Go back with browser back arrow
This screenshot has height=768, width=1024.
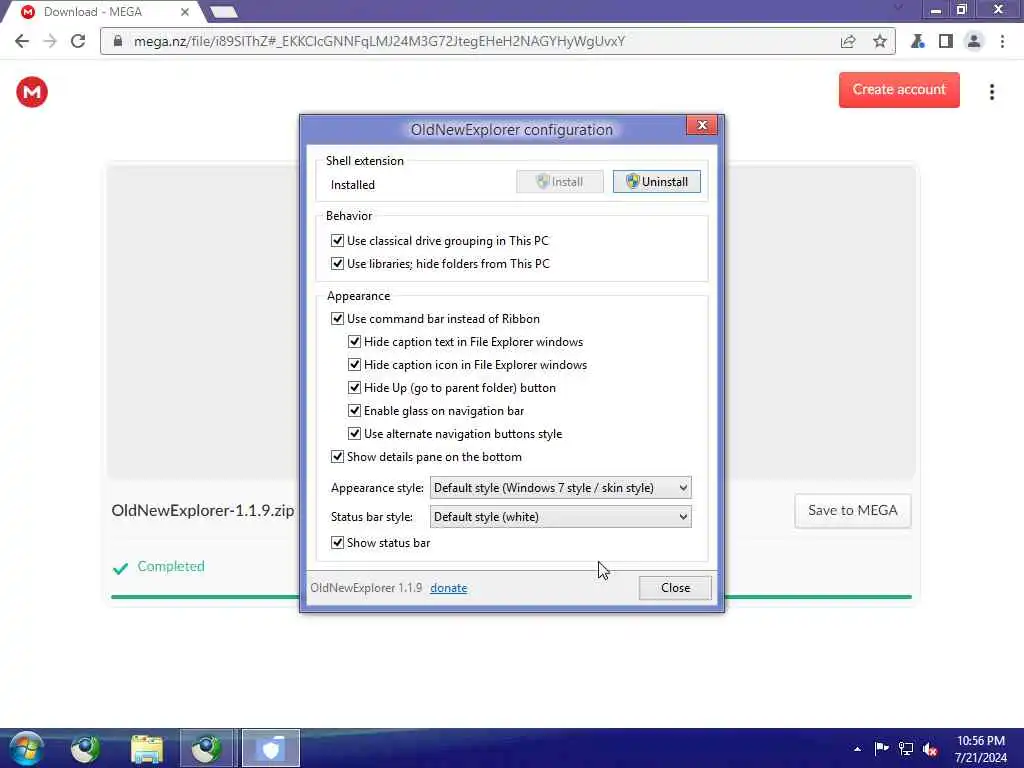22,41
